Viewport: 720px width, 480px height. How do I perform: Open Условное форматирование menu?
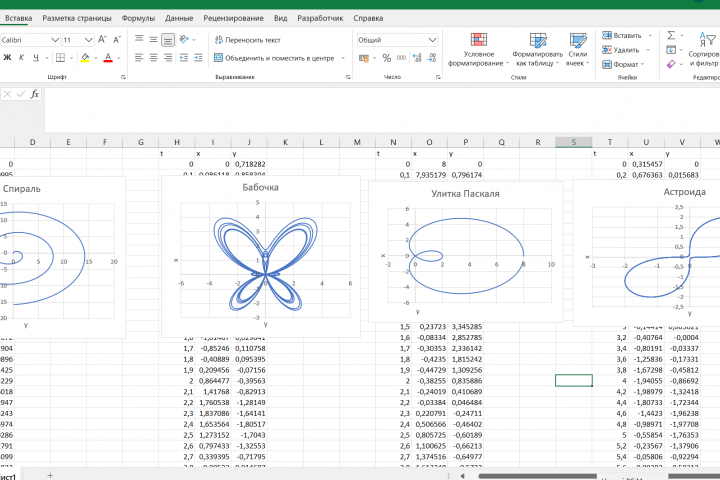478,50
